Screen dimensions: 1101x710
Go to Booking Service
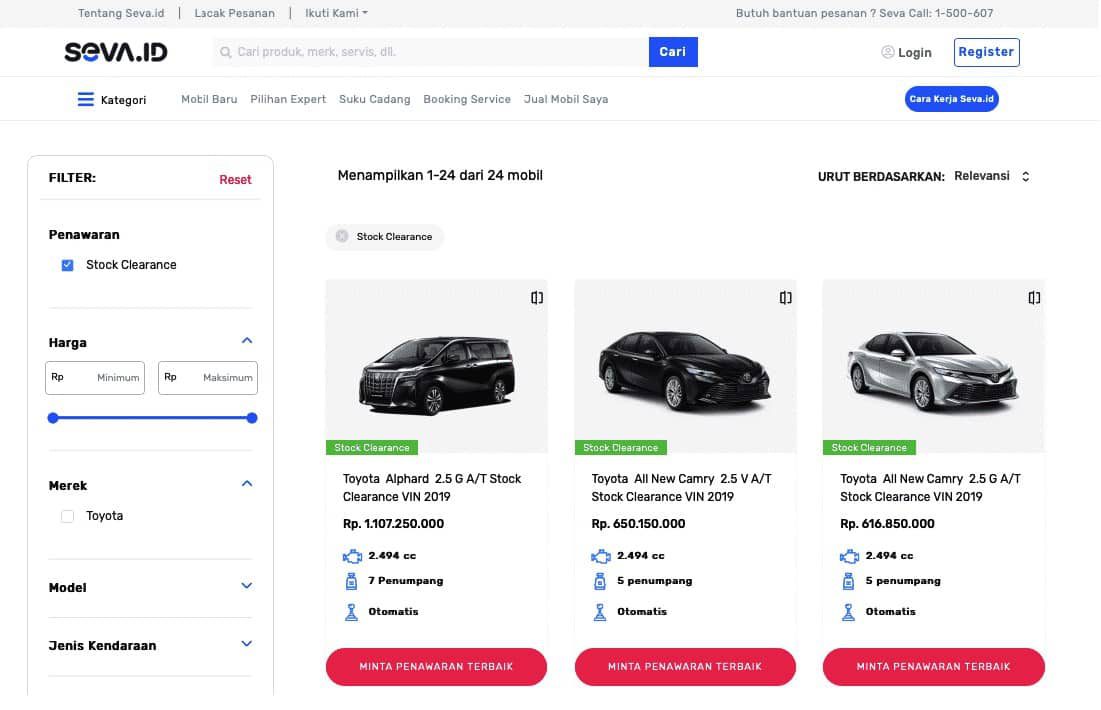pyautogui.click(x=467, y=99)
